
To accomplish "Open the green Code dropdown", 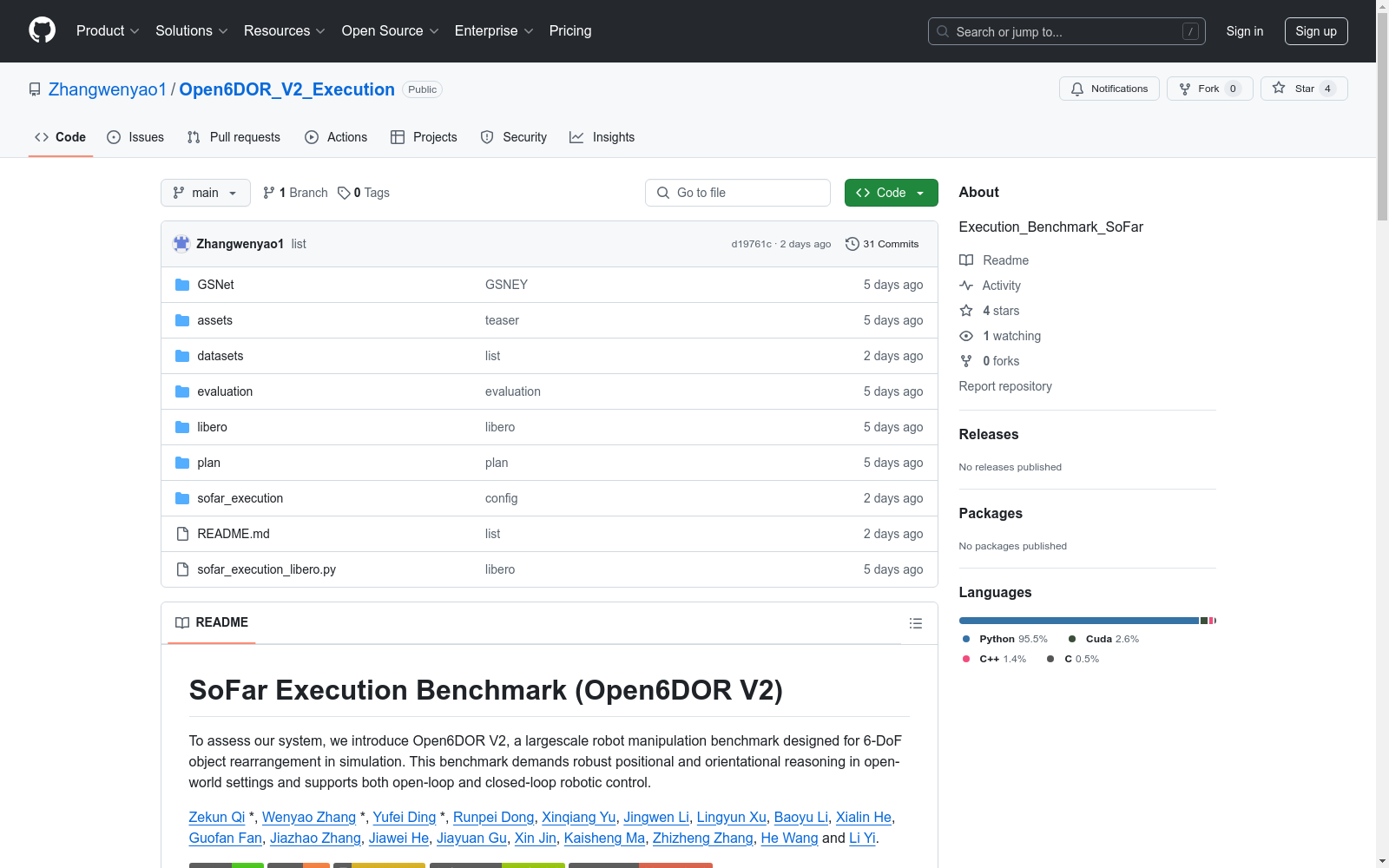I will tap(891, 193).
